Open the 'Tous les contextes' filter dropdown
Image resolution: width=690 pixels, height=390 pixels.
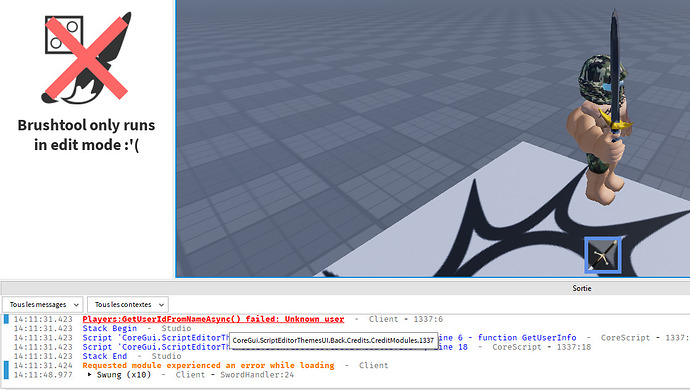(x=128, y=305)
